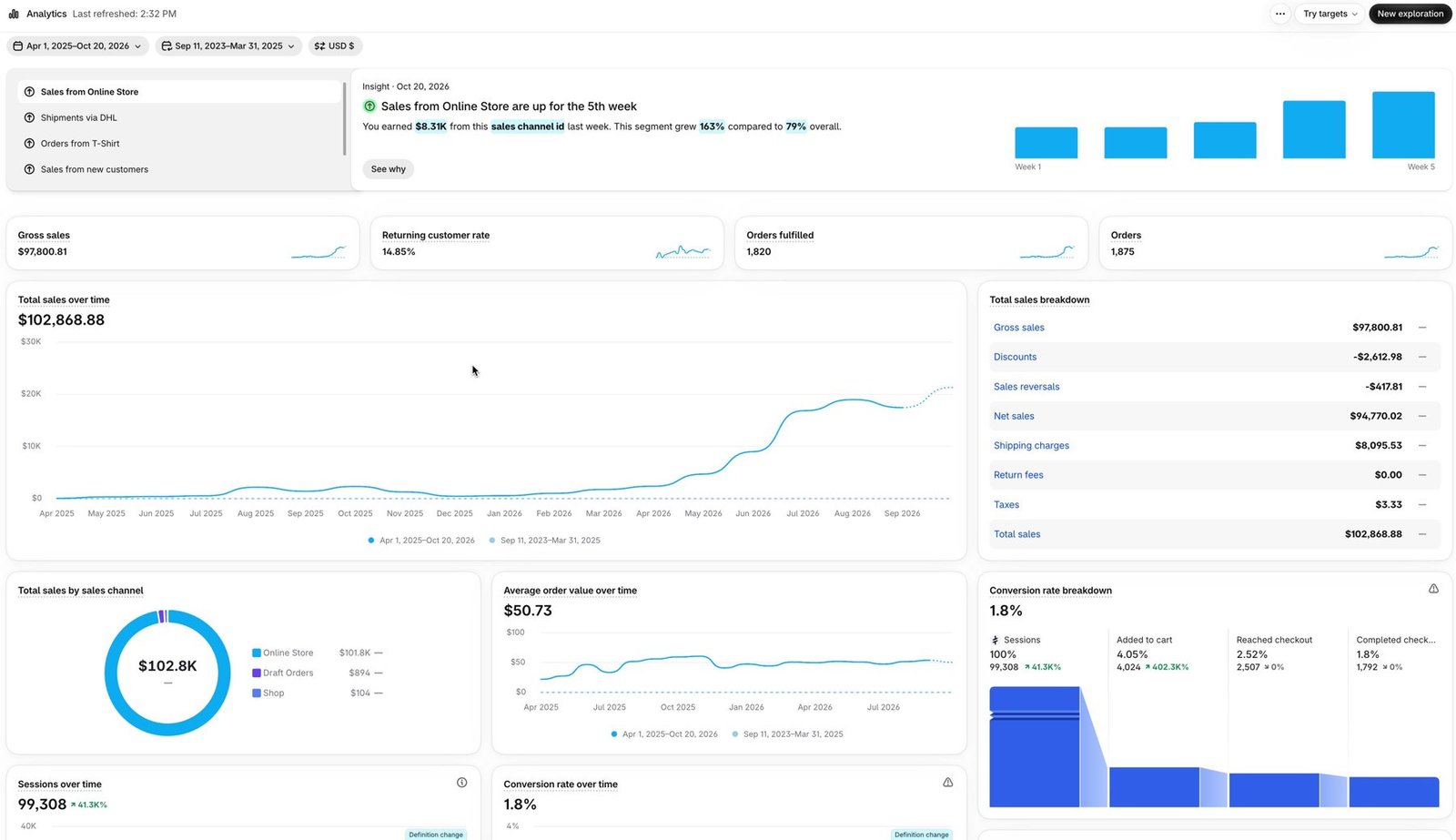Click the warning icon on Conversion rate over time
Screen dimensions: 1456x840
coord(947,783)
